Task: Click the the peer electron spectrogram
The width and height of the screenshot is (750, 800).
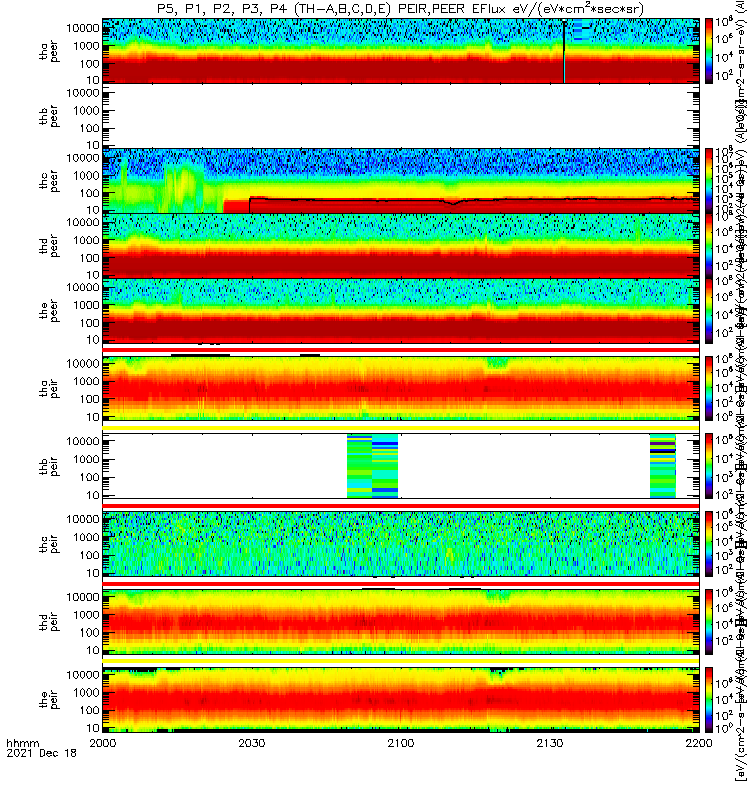Action: click(x=401, y=310)
